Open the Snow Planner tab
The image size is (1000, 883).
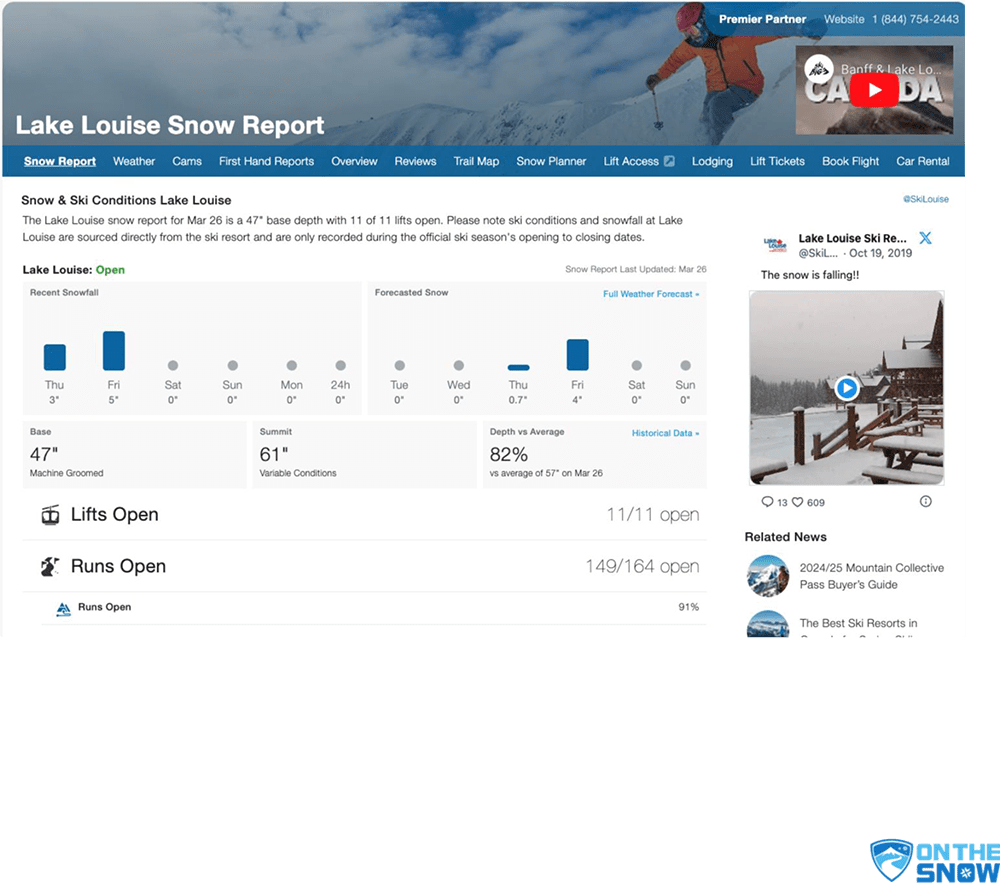click(x=551, y=161)
